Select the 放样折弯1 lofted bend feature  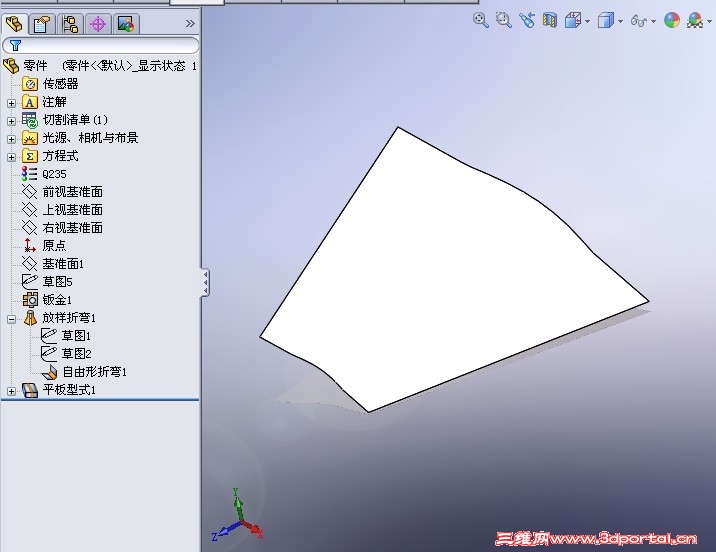tap(59, 318)
